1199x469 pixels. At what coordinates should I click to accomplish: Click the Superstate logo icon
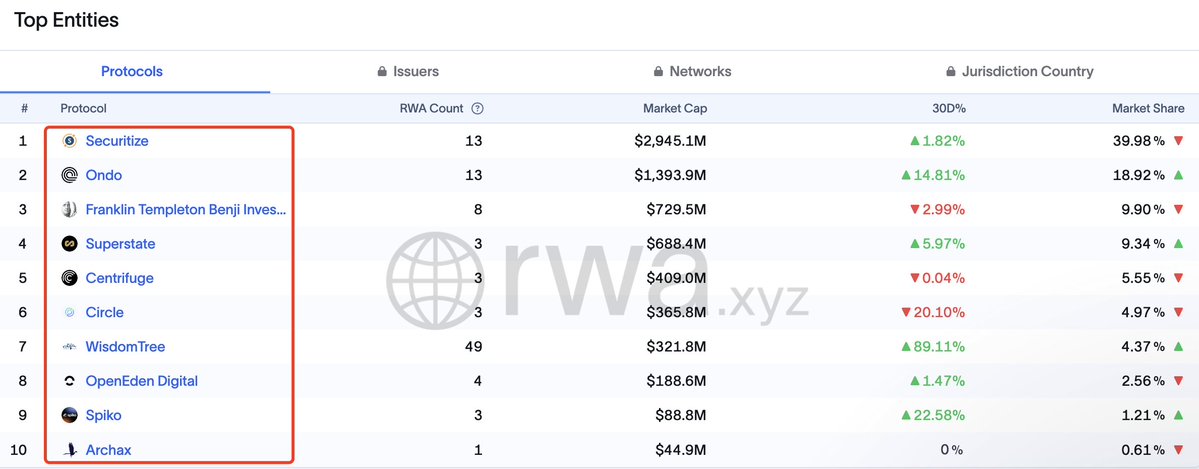(x=70, y=244)
